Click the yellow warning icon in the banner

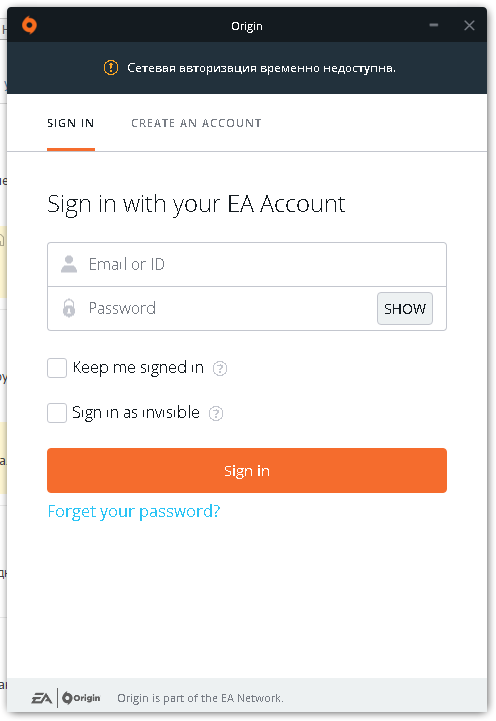tap(111, 68)
